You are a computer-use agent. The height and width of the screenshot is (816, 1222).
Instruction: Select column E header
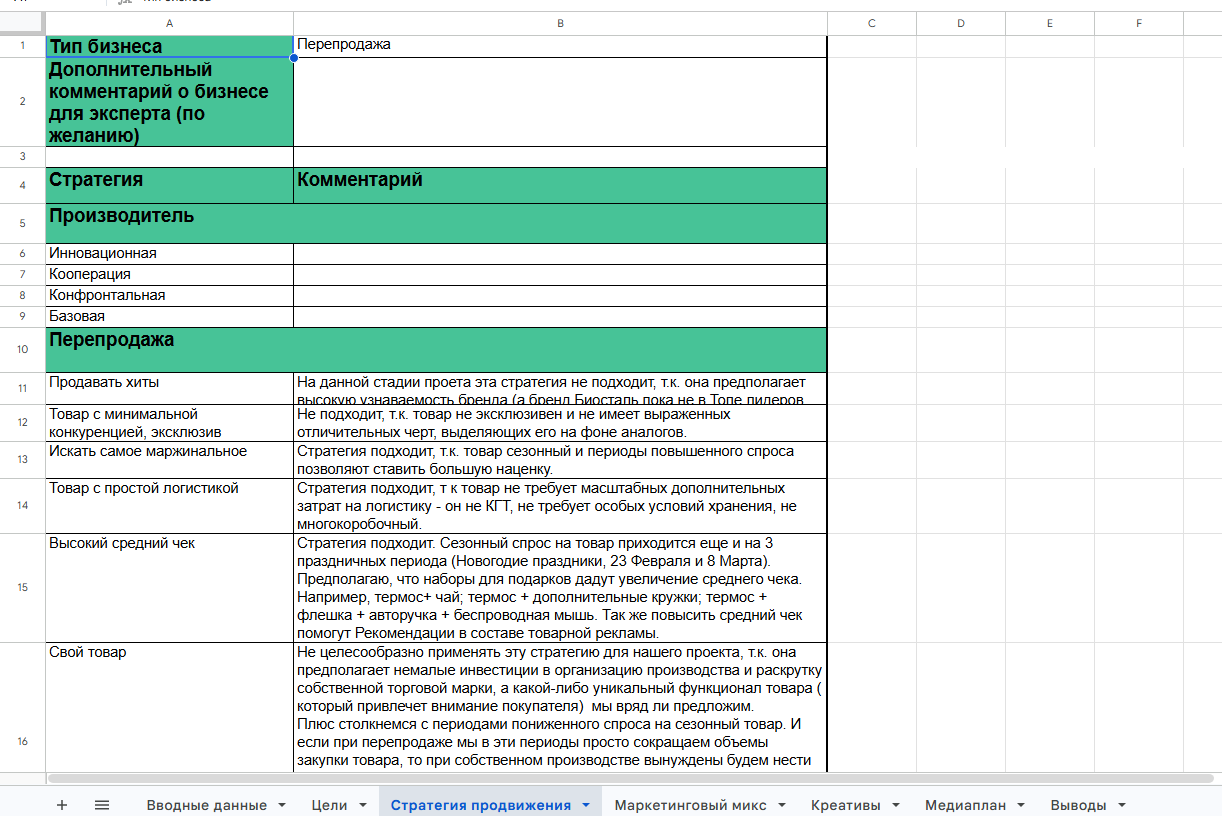coord(1049,23)
